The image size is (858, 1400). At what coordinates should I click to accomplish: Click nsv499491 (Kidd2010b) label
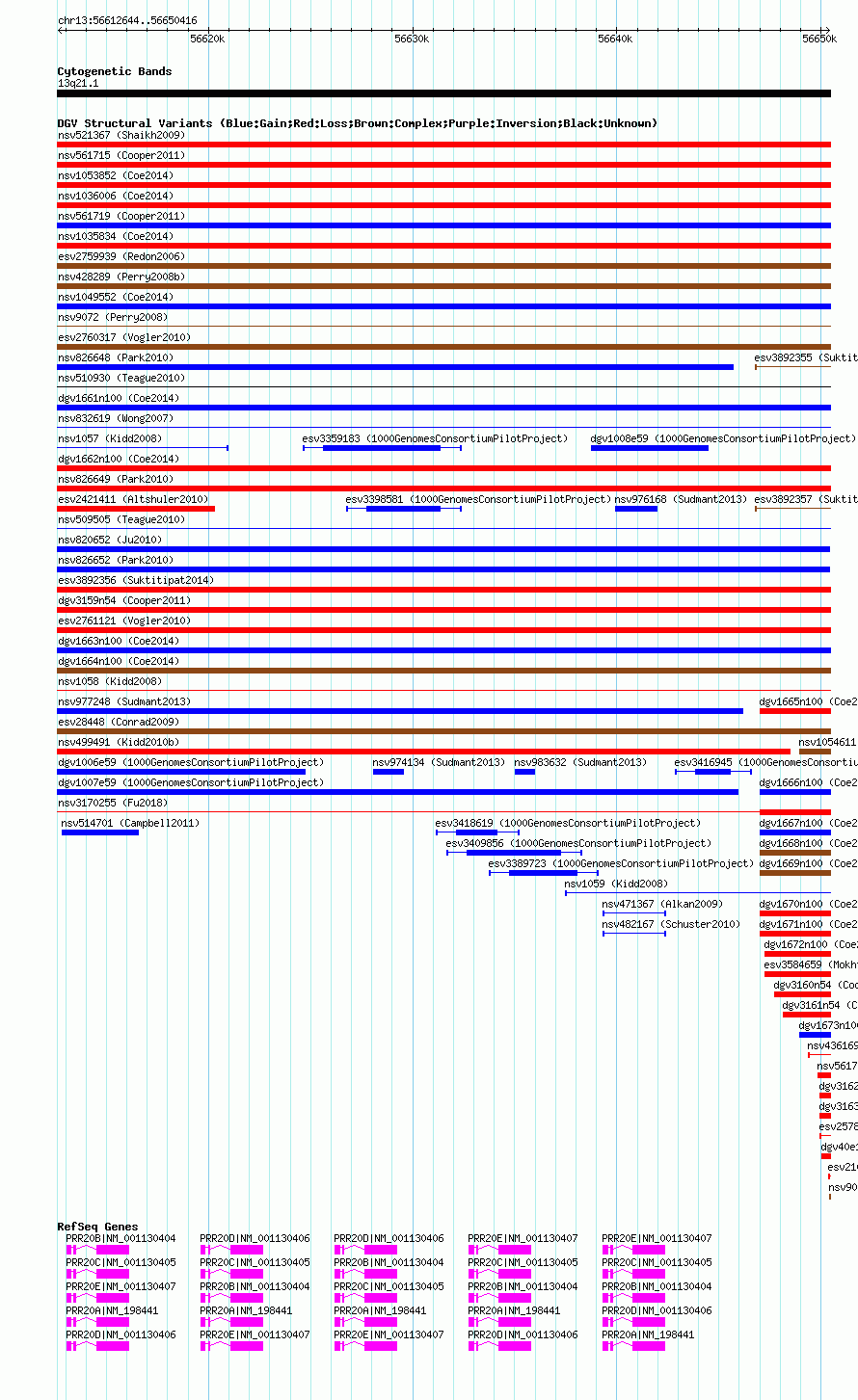click(119, 742)
